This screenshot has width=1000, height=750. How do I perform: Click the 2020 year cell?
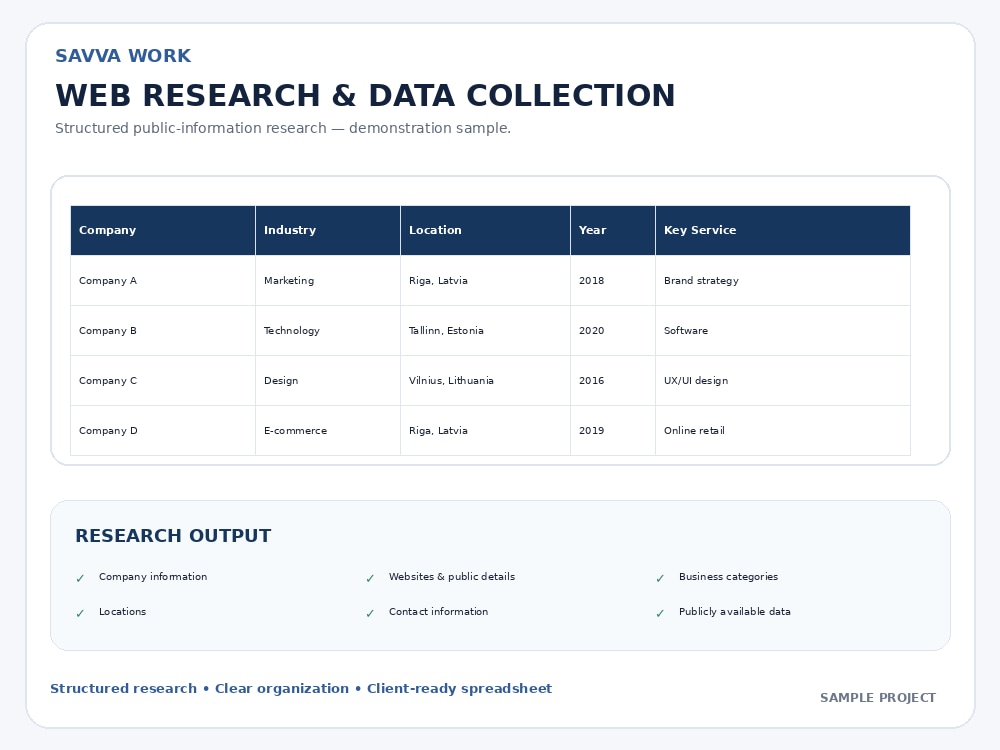click(x=613, y=330)
